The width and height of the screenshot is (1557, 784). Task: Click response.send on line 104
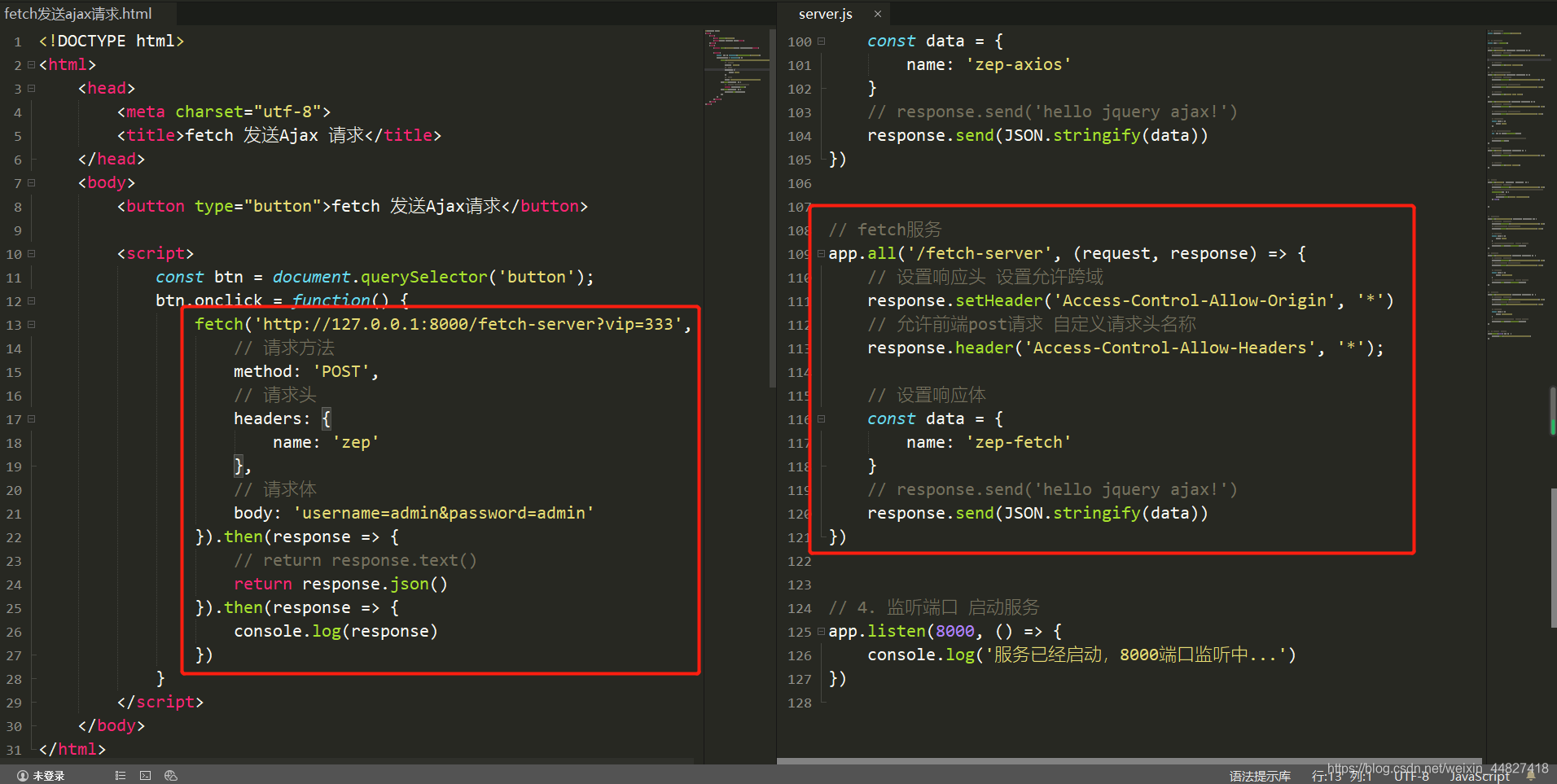pyautogui.click(x=931, y=135)
